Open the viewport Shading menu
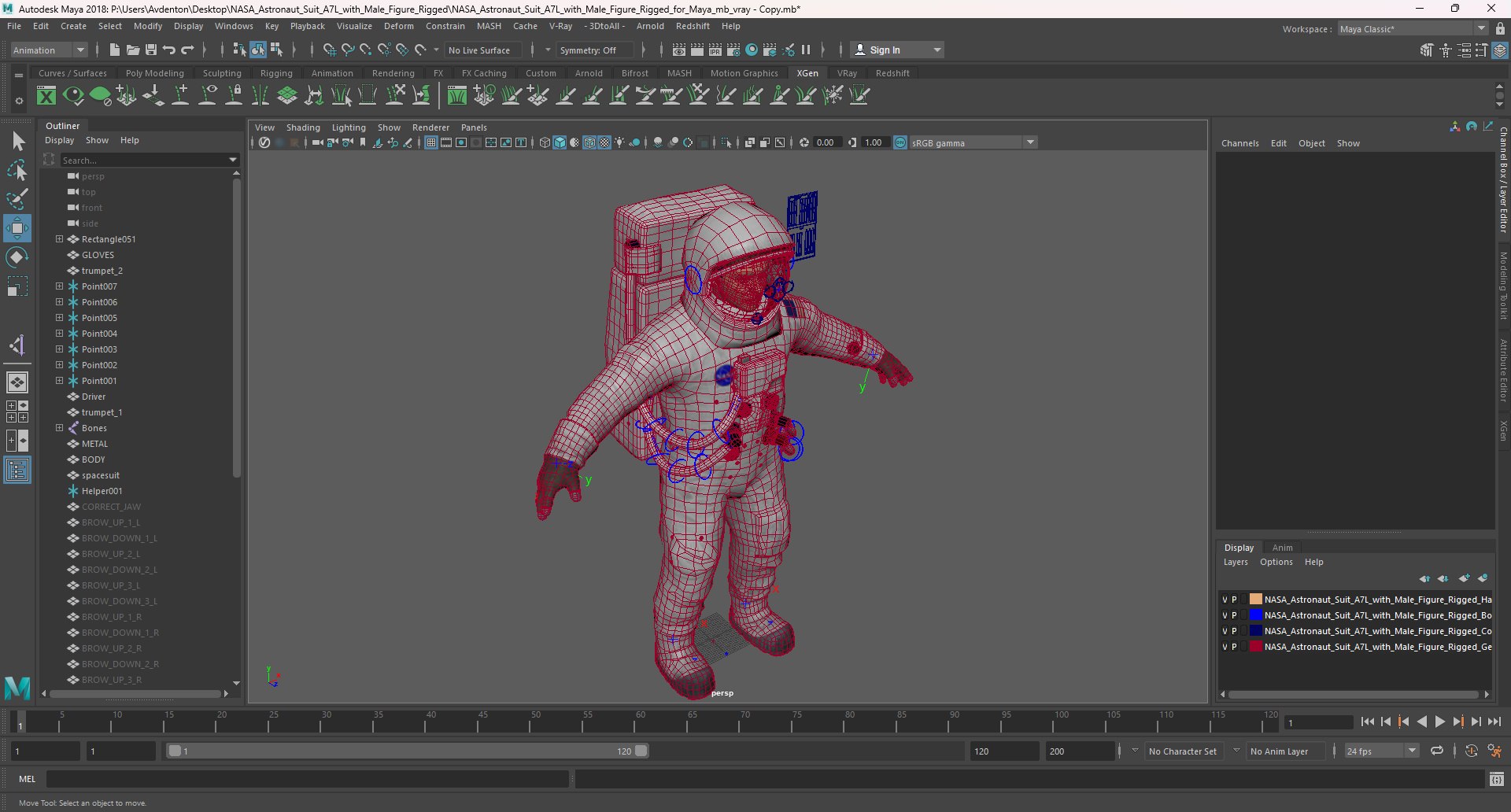Viewport: 1511px width, 812px height. (303, 127)
